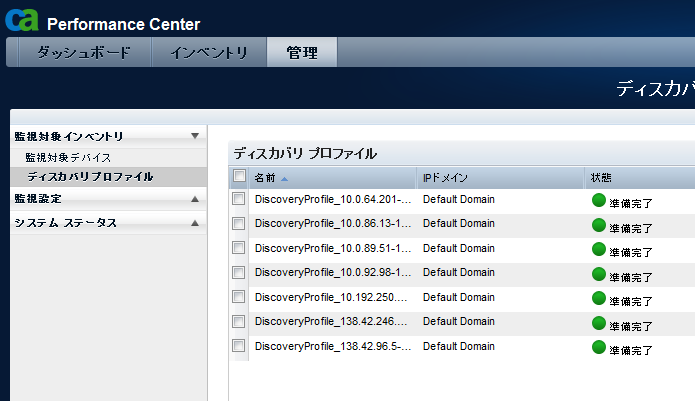
Task: Click green status icon for DiscoveryProfile_10.0.92.98
Action: tap(599, 274)
